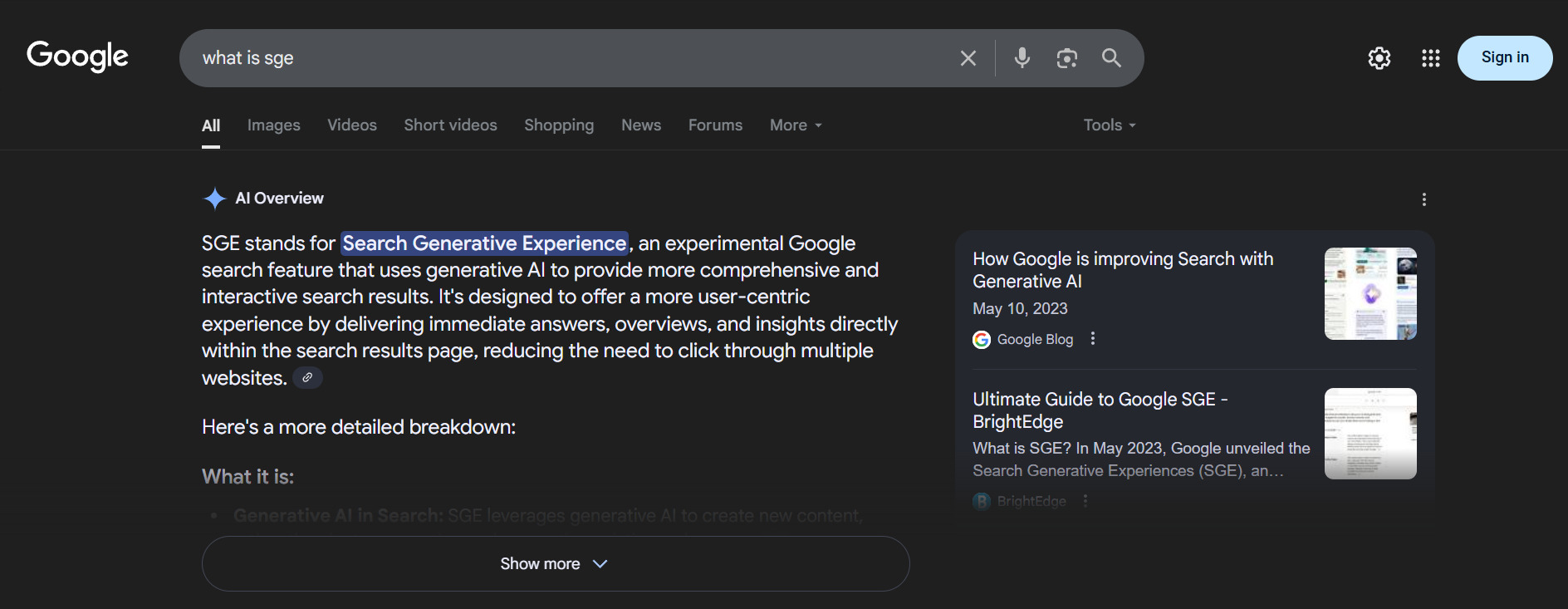Open quick settings gear icon
The height and width of the screenshot is (609, 1568).
pyautogui.click(x=1379, y=58)
